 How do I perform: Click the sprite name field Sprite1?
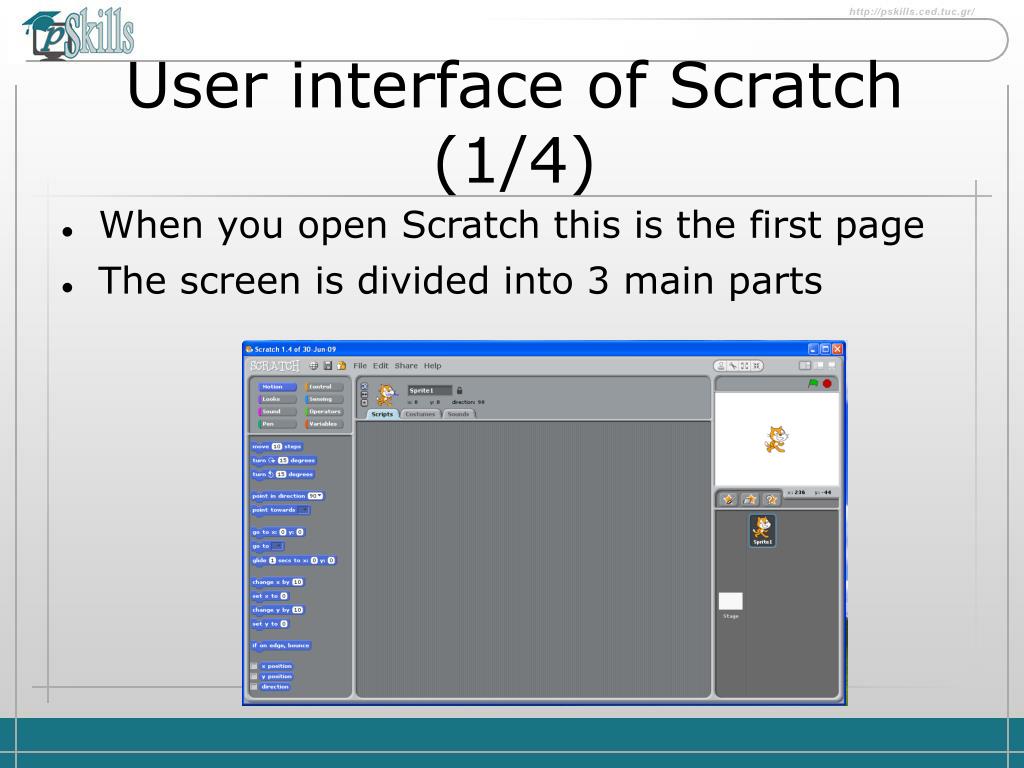click(x=429, y=391)
